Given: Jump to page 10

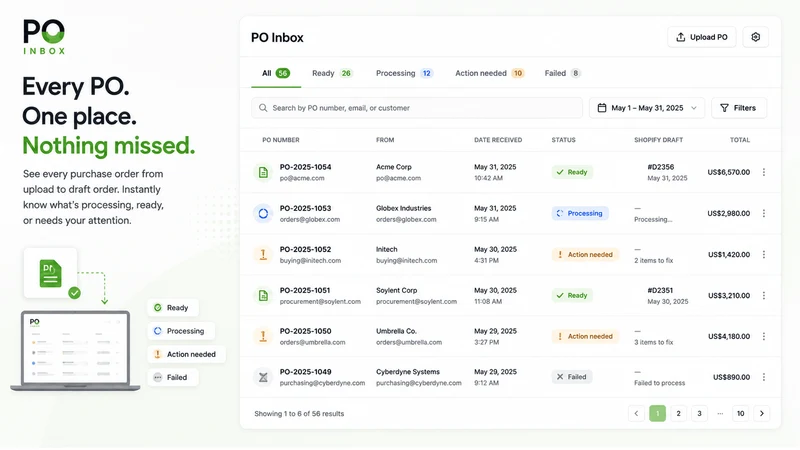Looking at the screenshot, I should (741, 414).
